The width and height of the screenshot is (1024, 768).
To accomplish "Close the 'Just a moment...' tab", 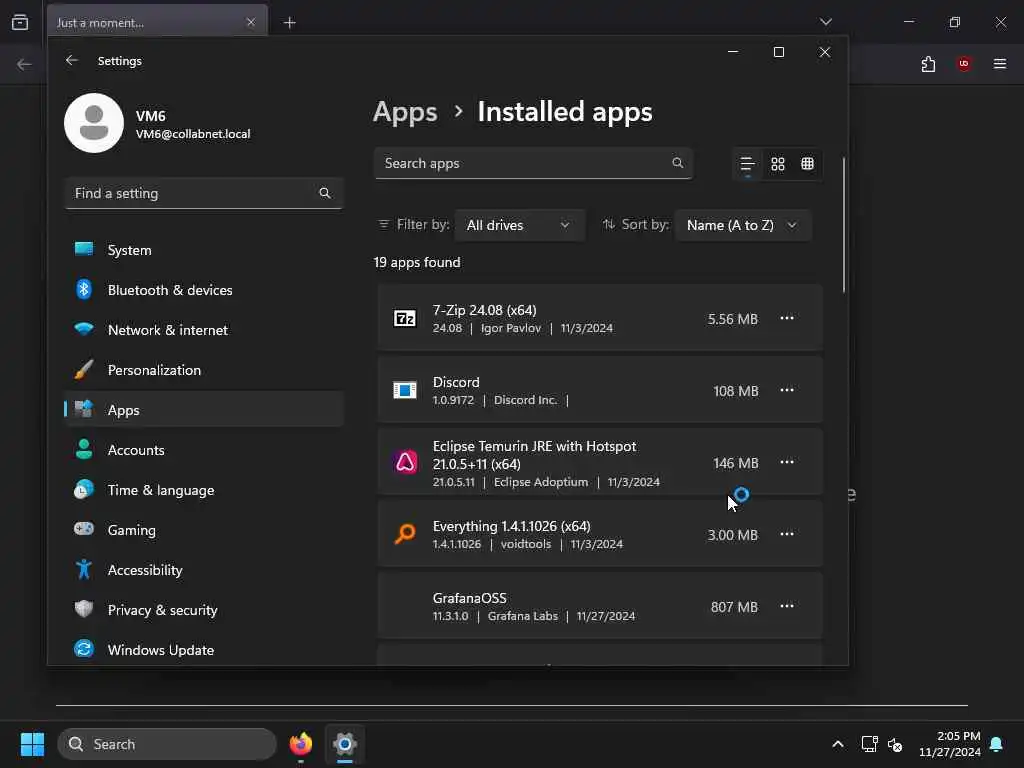I will click(x=251, y=22).
